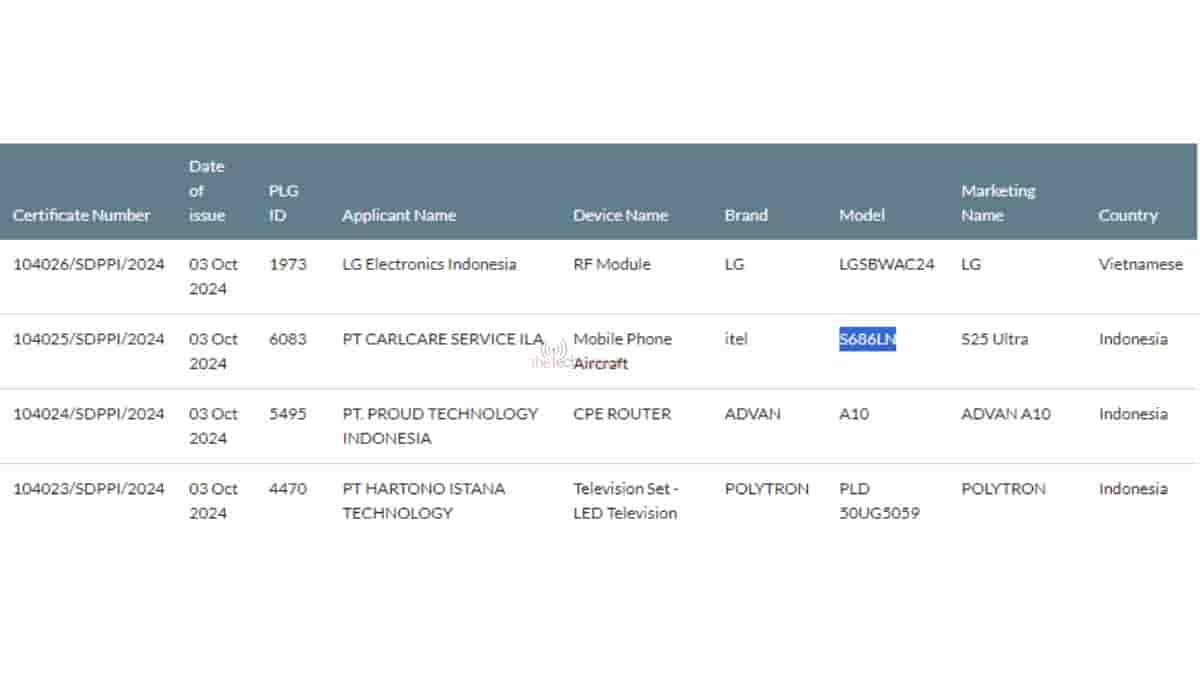The width and height of the screenshot is (1200, 675).
Task: Click the highlighted S686LN model text
Action: pyautogui.click(x=867, y=340)
